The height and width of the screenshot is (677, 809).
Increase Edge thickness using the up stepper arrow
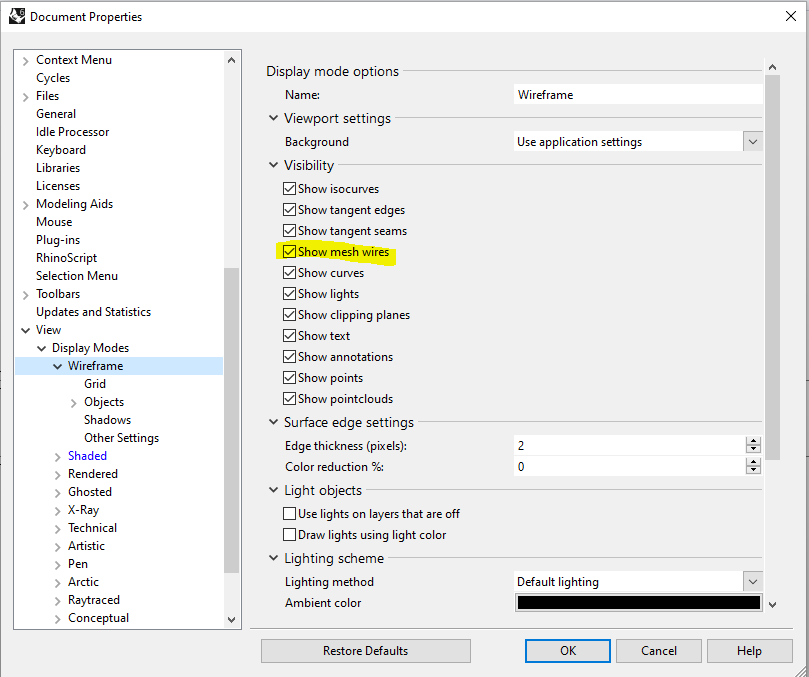coord(753,441)
